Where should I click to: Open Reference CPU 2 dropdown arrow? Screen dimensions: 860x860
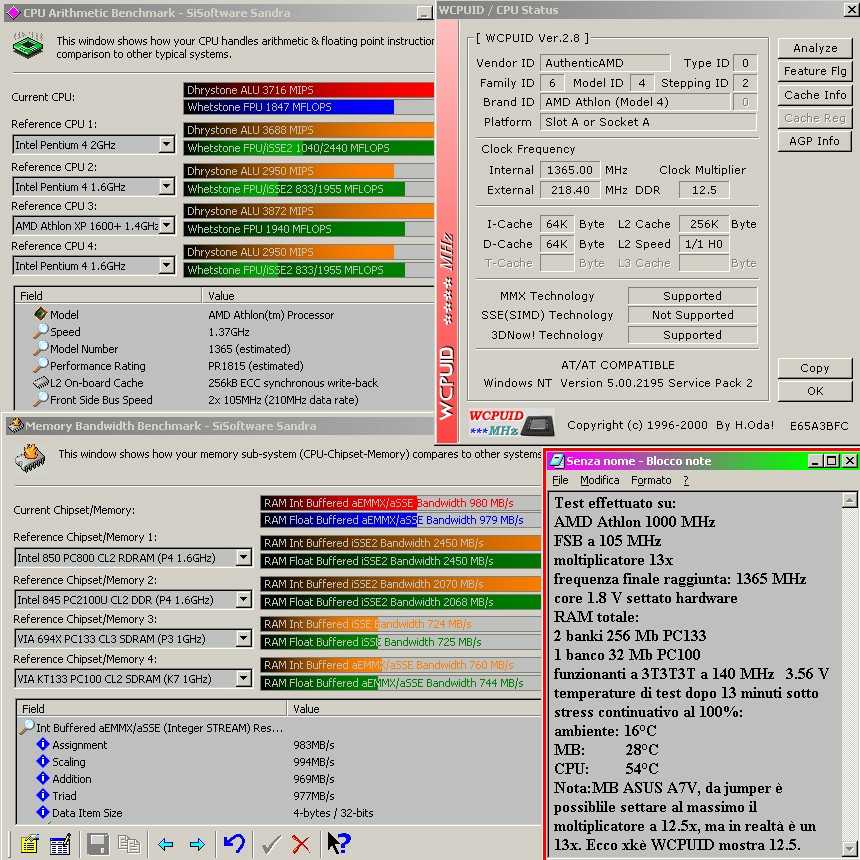(166, 186)
